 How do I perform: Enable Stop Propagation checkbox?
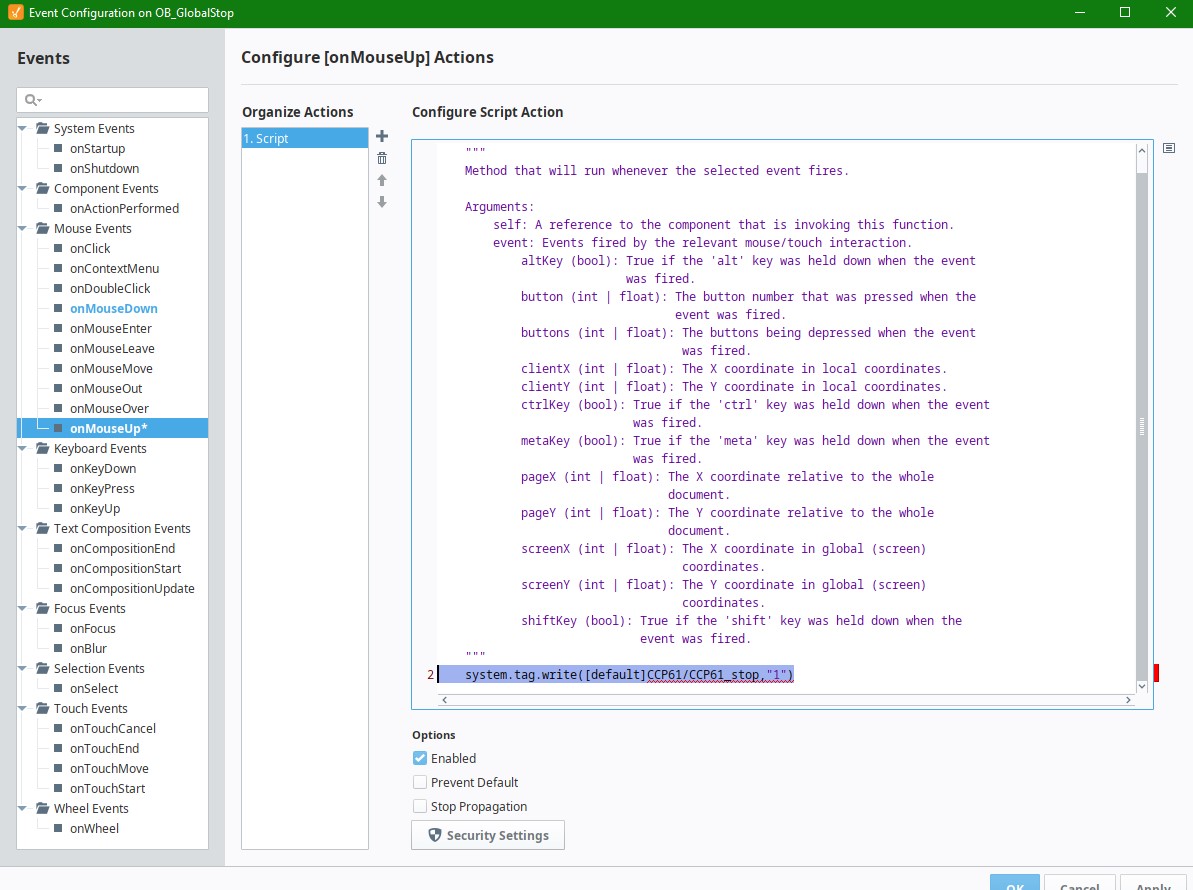(420, 806)
